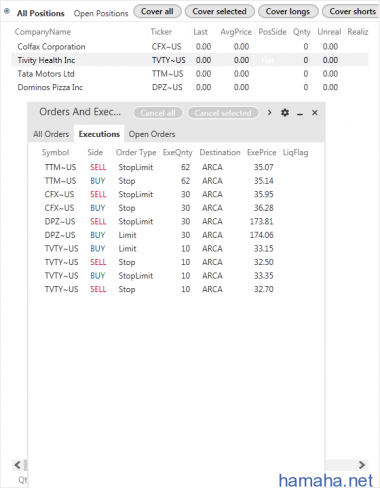Viewport: 380px width, 488px height.
Task: Click the Destination column header
Action: pyautogui.click(x=220, y=153)
